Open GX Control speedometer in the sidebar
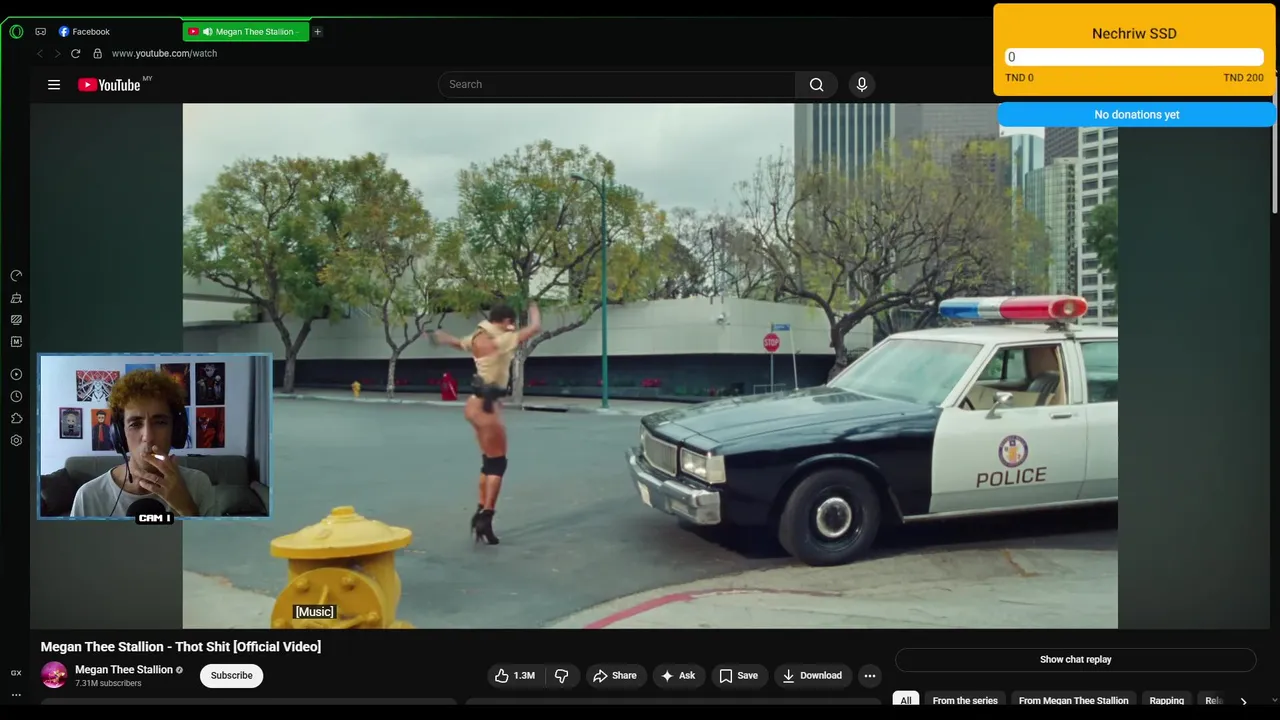This screenshot has width=1280, height=720. tap(16, 275)
